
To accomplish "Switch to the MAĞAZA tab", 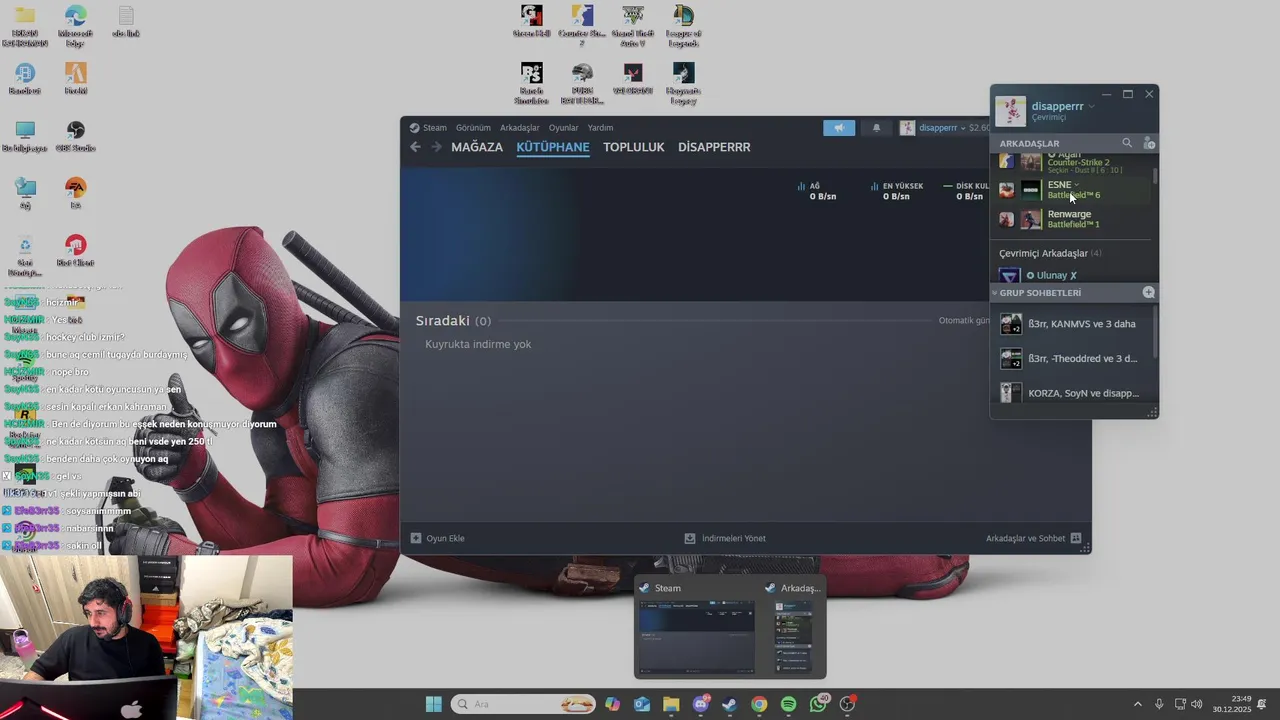I will pos(477,147).
